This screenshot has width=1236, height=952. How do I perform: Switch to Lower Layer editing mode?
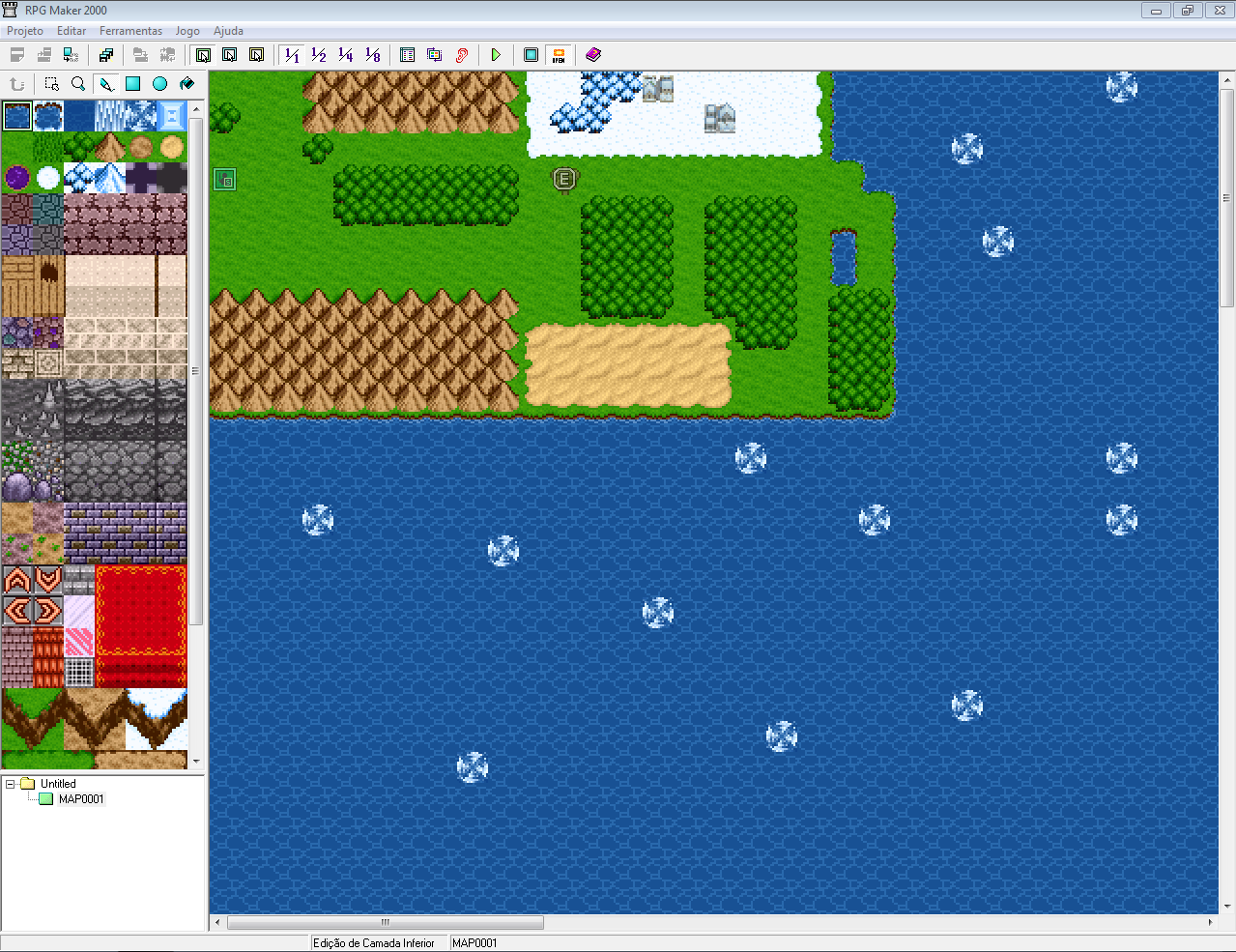click(203, 55)
